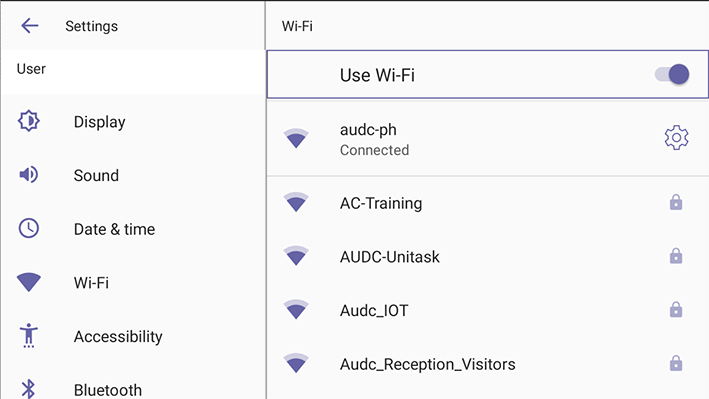The image size is (709, 399).
Task: Click the Use Wi-Fi label row
Action: pos(487,74)
